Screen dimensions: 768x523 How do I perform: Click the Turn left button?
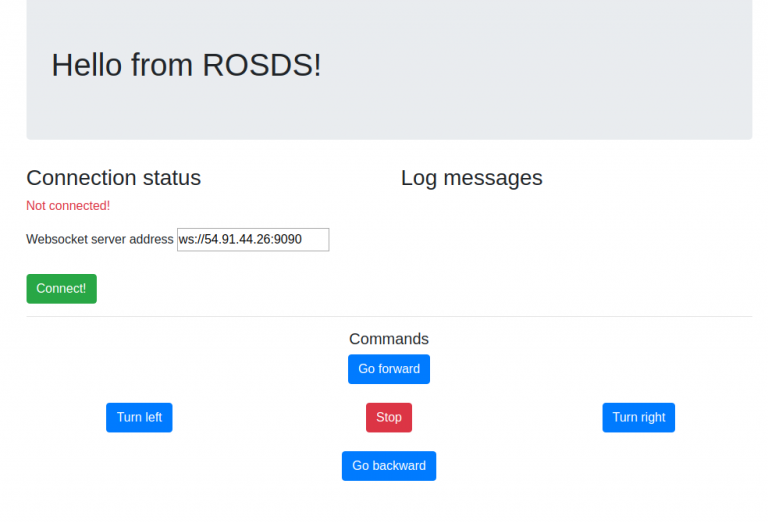coord(139,418)
